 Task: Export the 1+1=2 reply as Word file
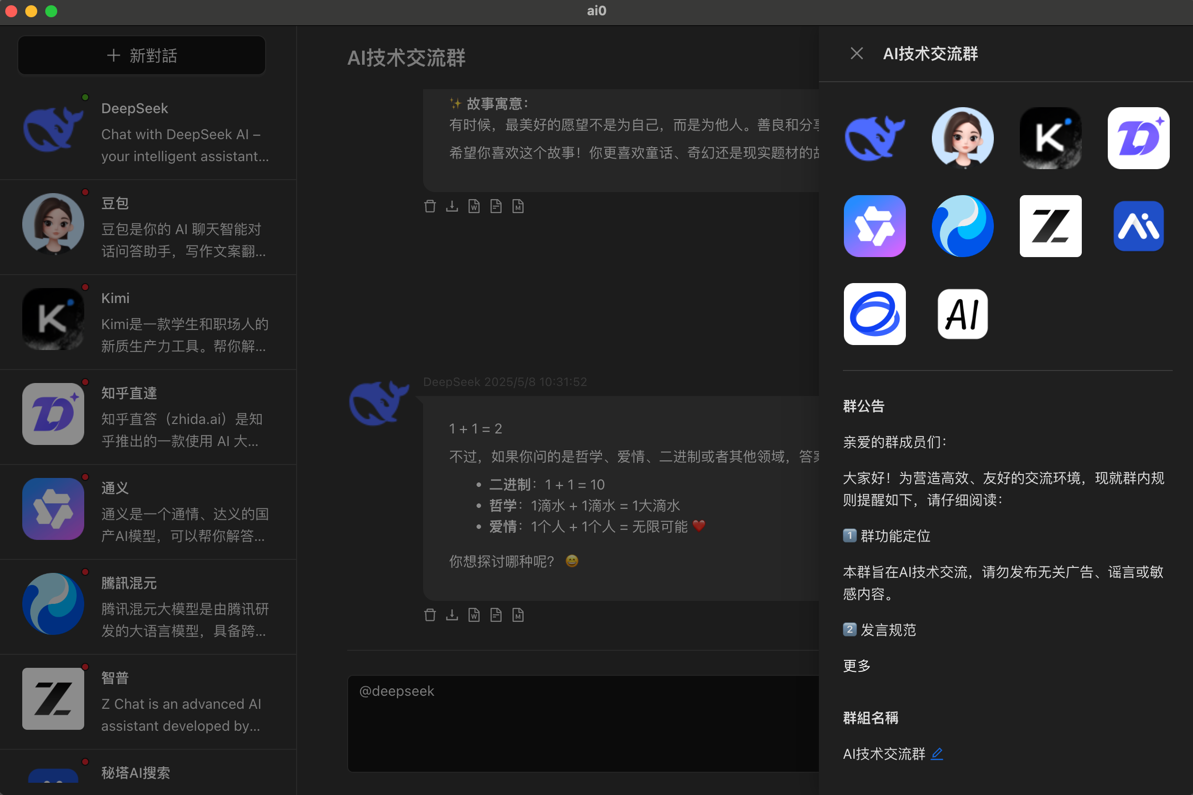[x=474, y=615]
